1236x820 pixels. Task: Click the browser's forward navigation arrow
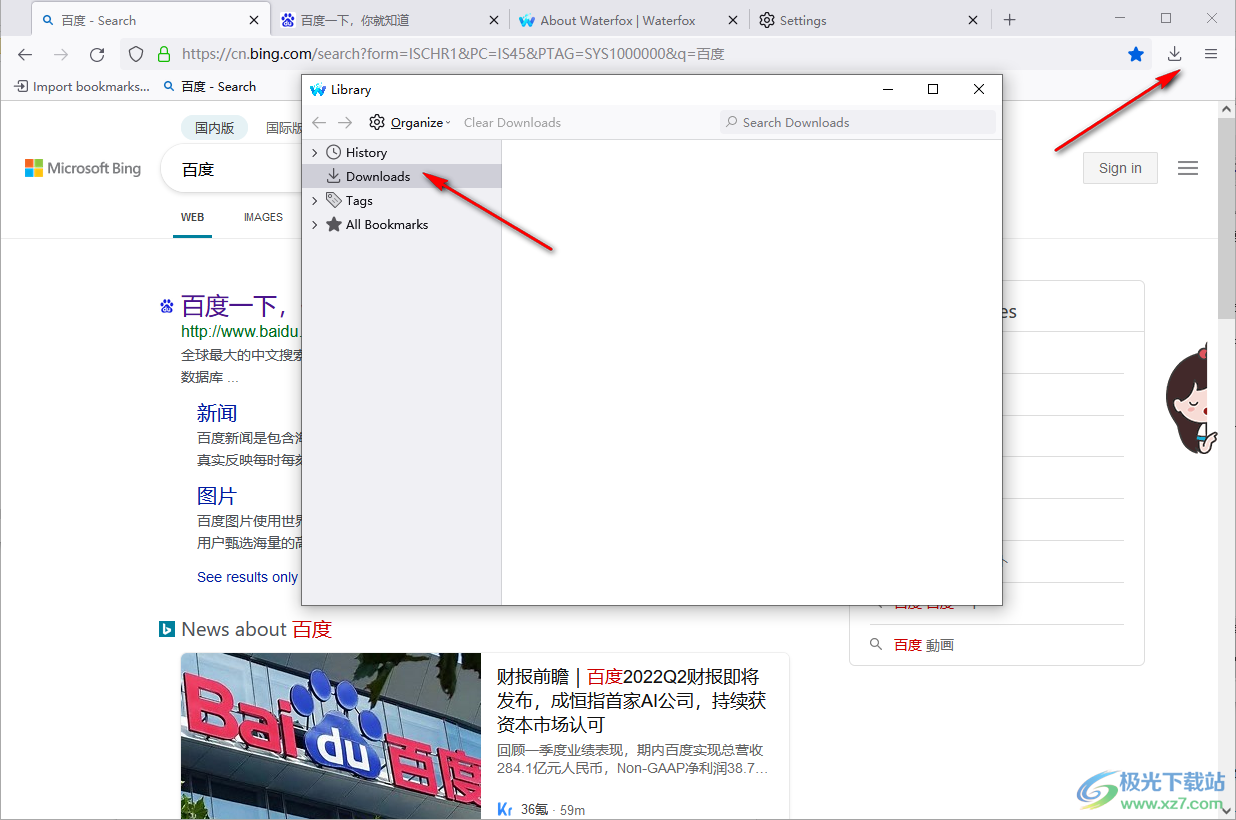pyautogui.click(x=61, y=55)
